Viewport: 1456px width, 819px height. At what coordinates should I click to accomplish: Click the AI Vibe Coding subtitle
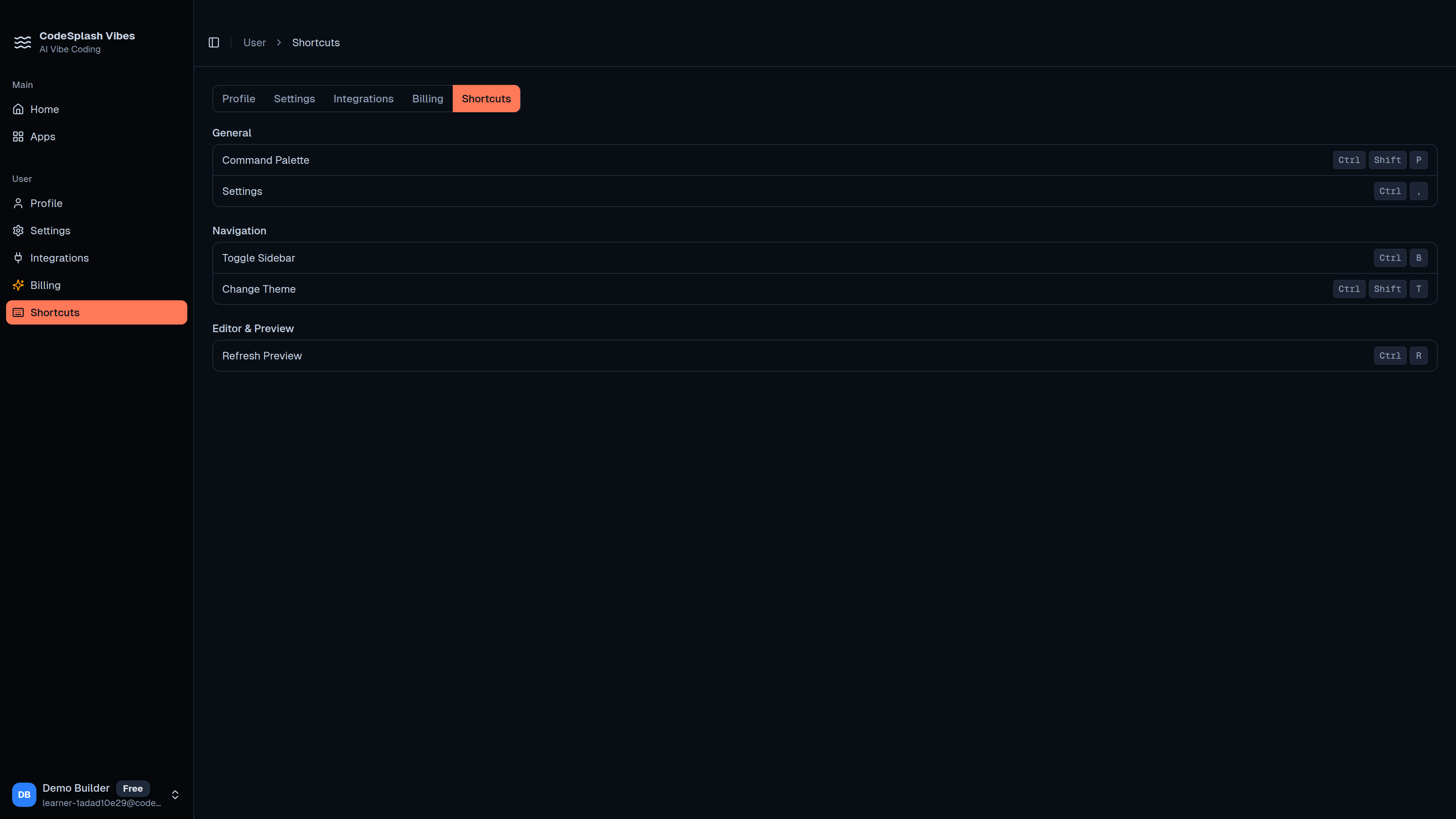coord(70,49)
